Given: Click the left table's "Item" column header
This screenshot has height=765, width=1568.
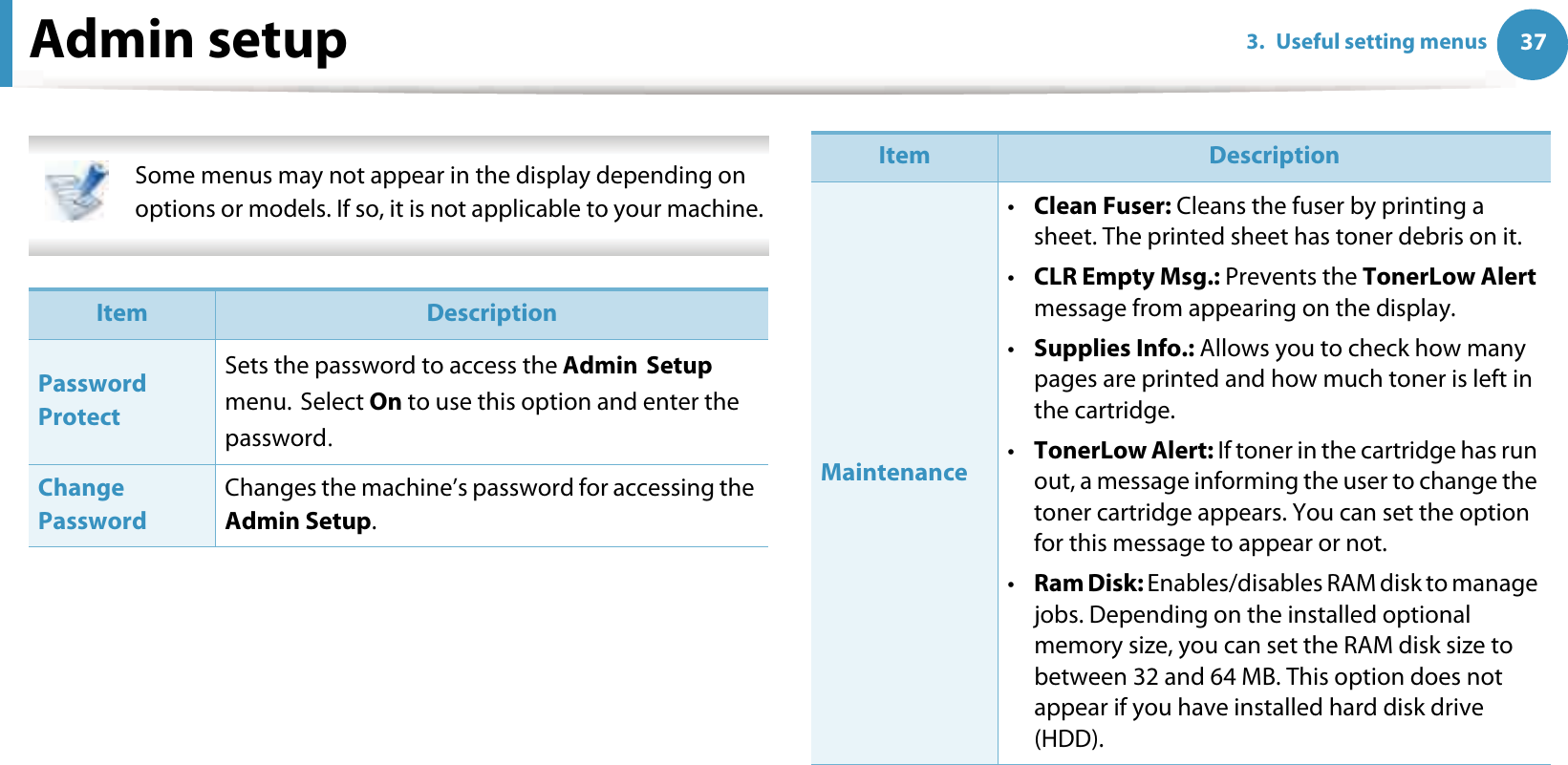Looking at the screenshot, I should pos(121,313).
